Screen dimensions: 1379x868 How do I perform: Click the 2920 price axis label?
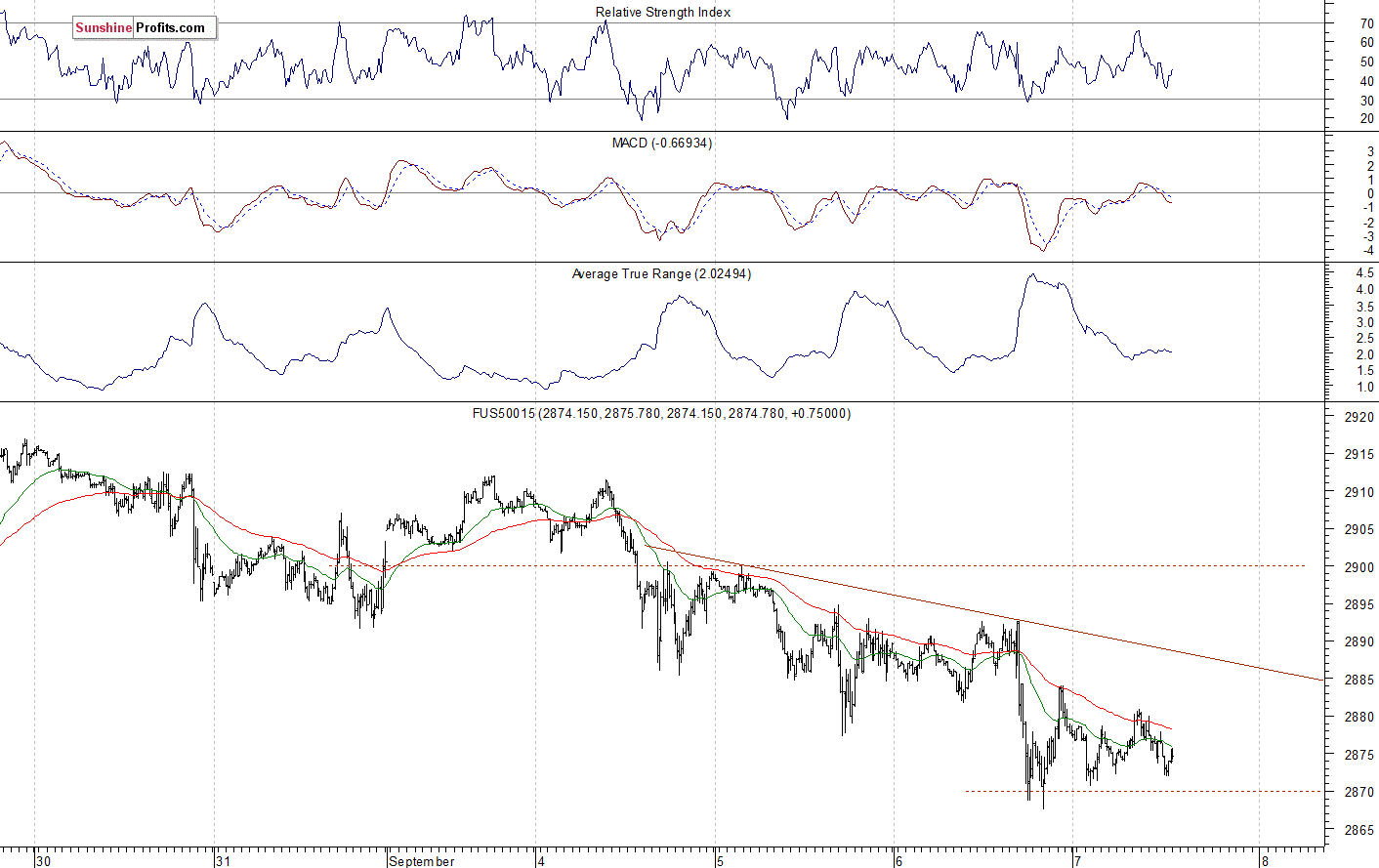[1360, 417]
